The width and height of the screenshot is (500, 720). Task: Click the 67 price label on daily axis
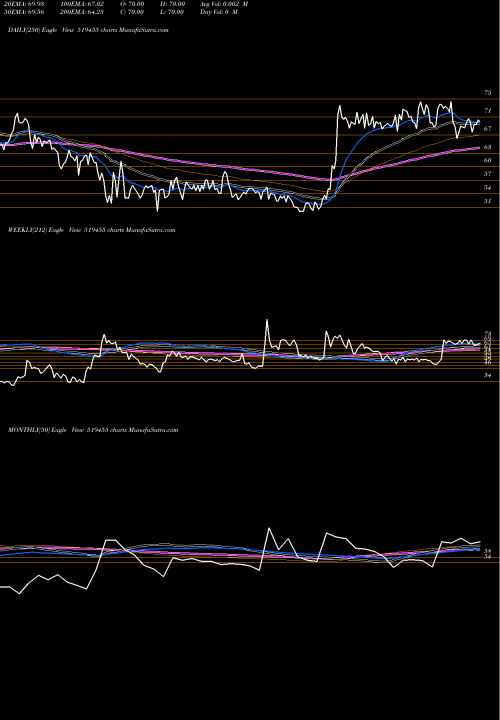[488, 129]
